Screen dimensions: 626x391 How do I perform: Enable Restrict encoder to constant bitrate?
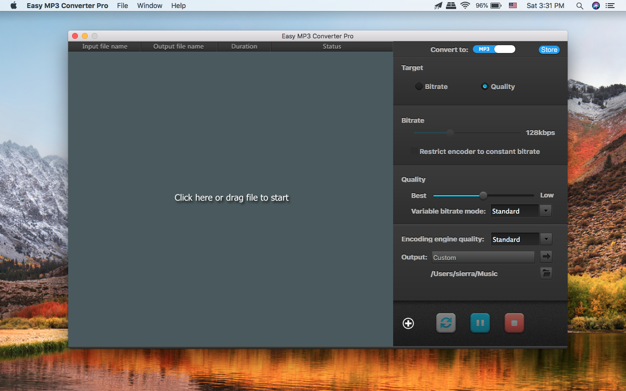[x=414, y=151]
